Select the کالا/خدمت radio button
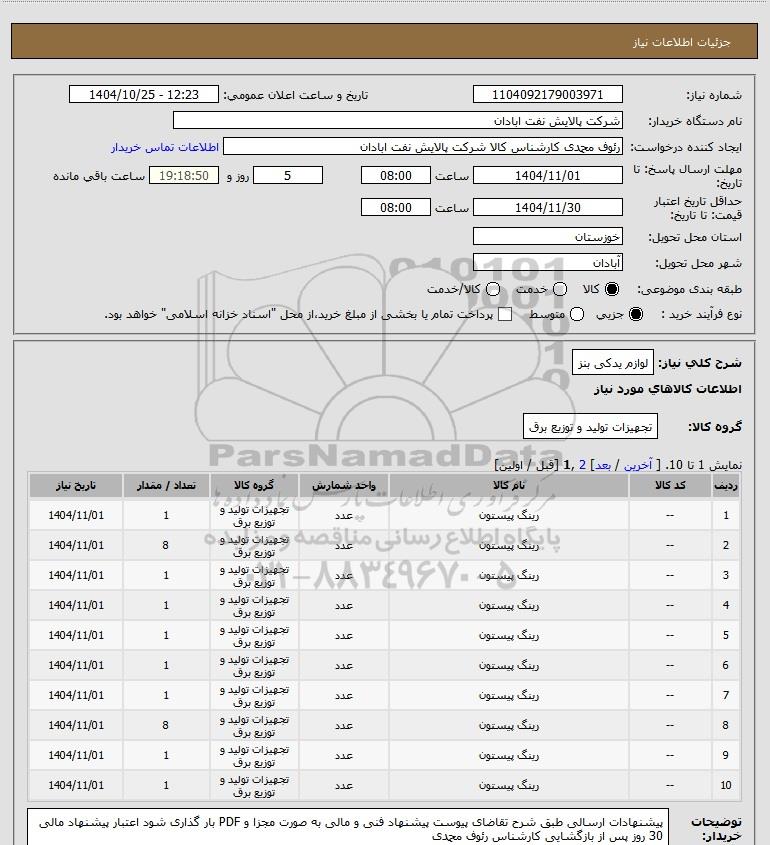Image resolution: width=770 pixels, height=845 pixels. click(492, 289)
